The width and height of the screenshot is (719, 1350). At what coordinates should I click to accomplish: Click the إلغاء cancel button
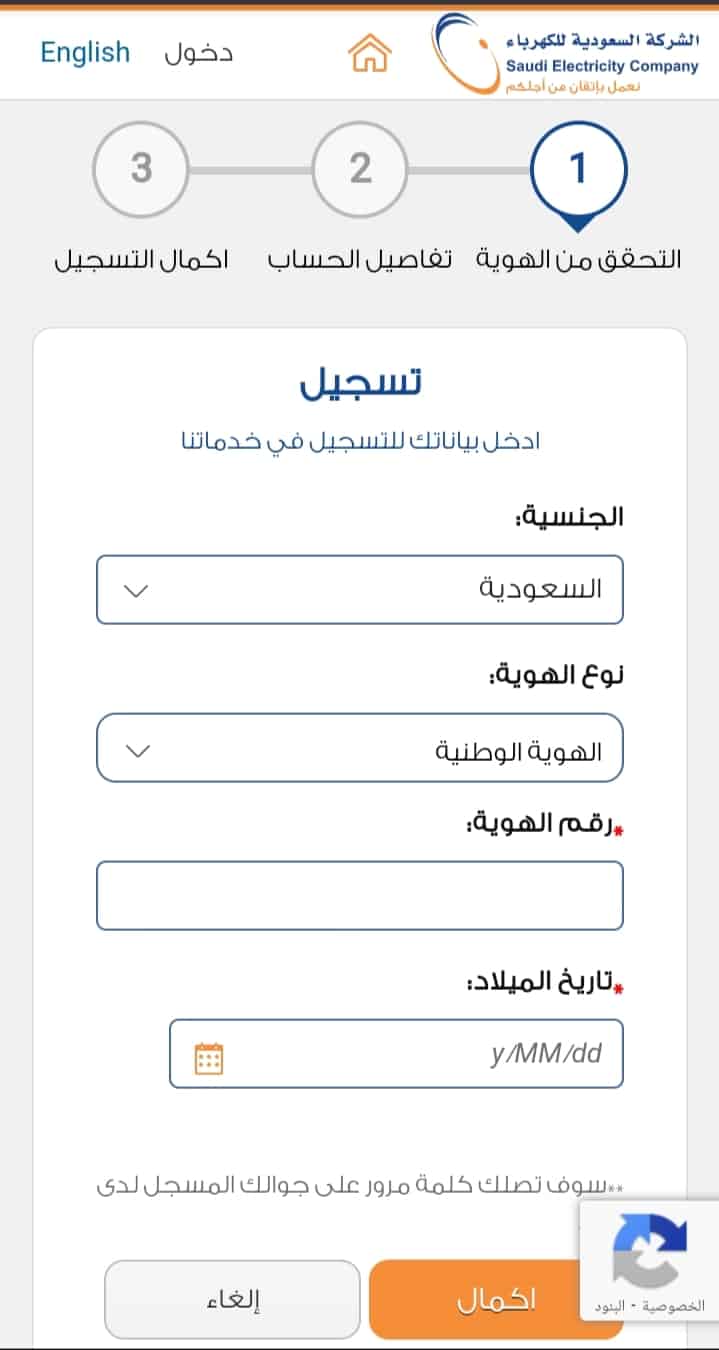tap(232, 1299)
